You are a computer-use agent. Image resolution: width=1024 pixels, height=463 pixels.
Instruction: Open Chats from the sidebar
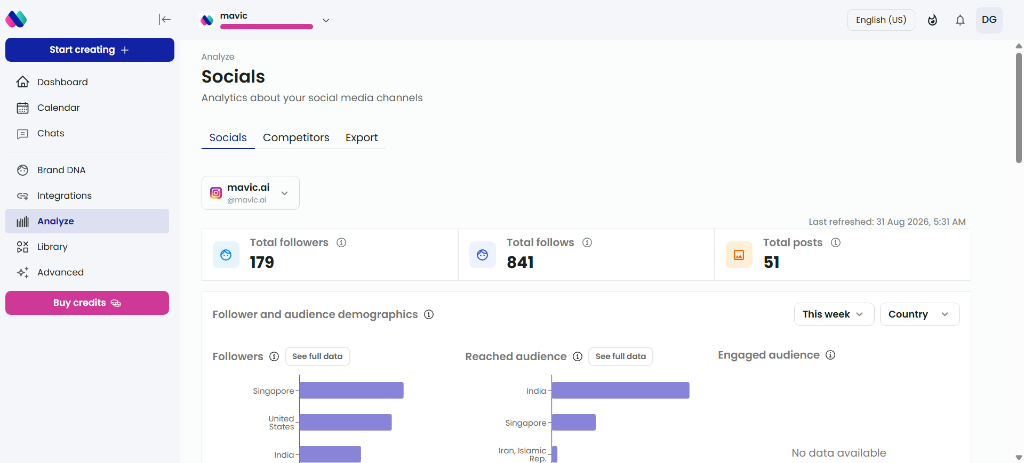[87, 133]
